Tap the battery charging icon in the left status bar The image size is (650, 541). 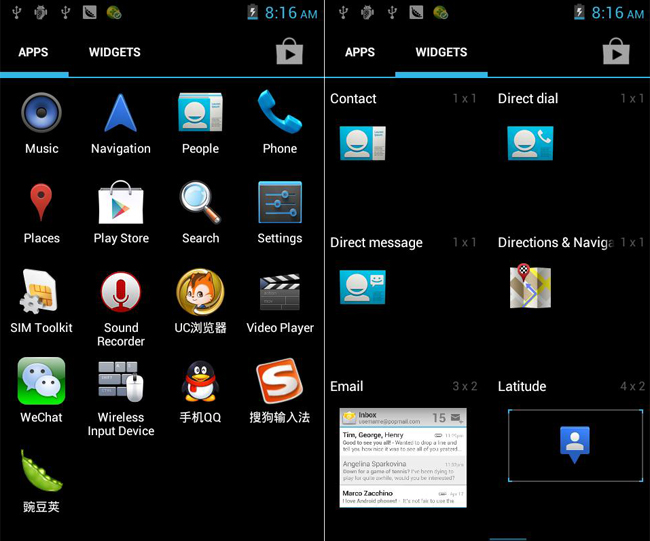[x=252, y=12]
